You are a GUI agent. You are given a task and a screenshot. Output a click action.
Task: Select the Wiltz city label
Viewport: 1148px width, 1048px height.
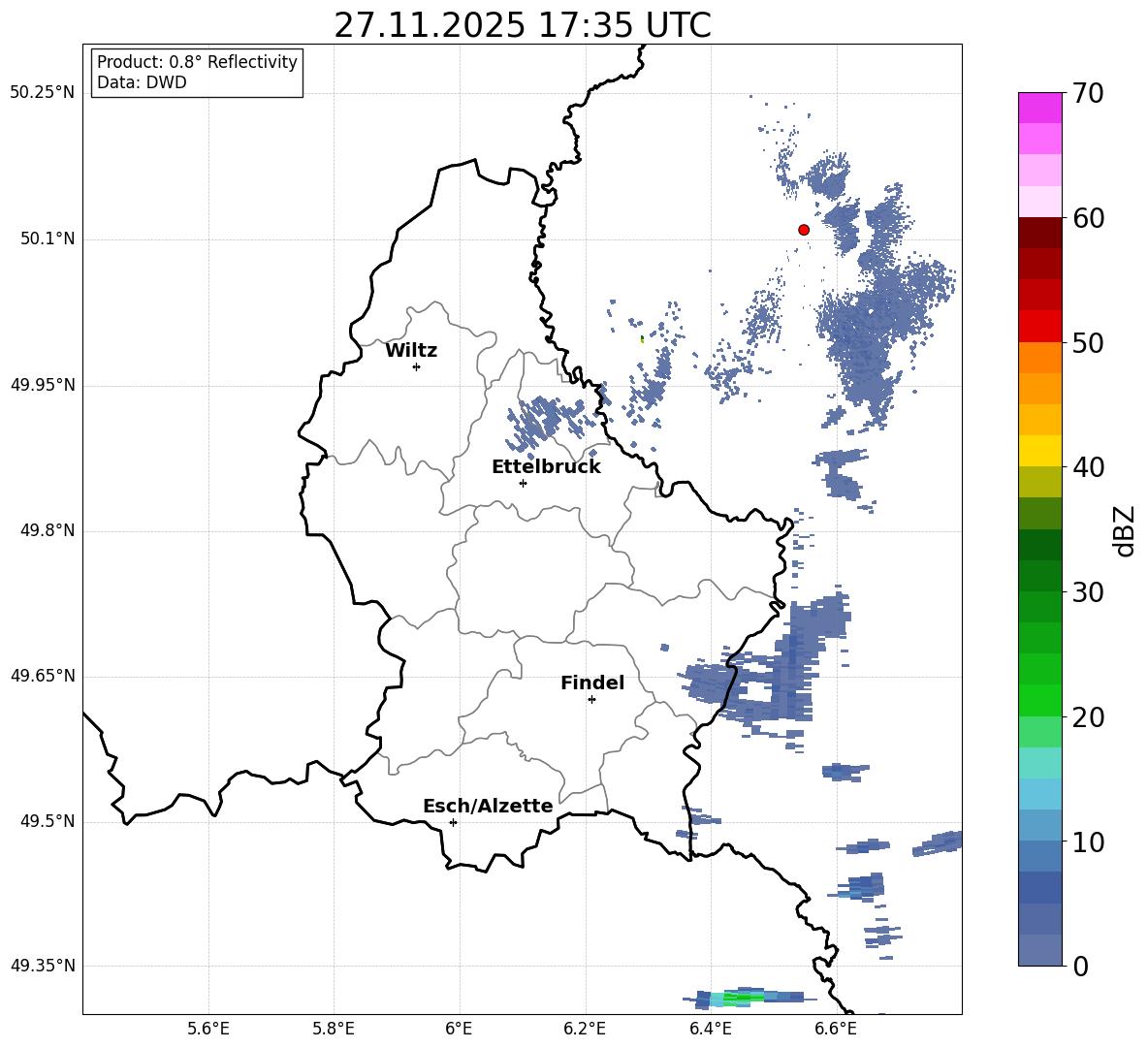411,351
